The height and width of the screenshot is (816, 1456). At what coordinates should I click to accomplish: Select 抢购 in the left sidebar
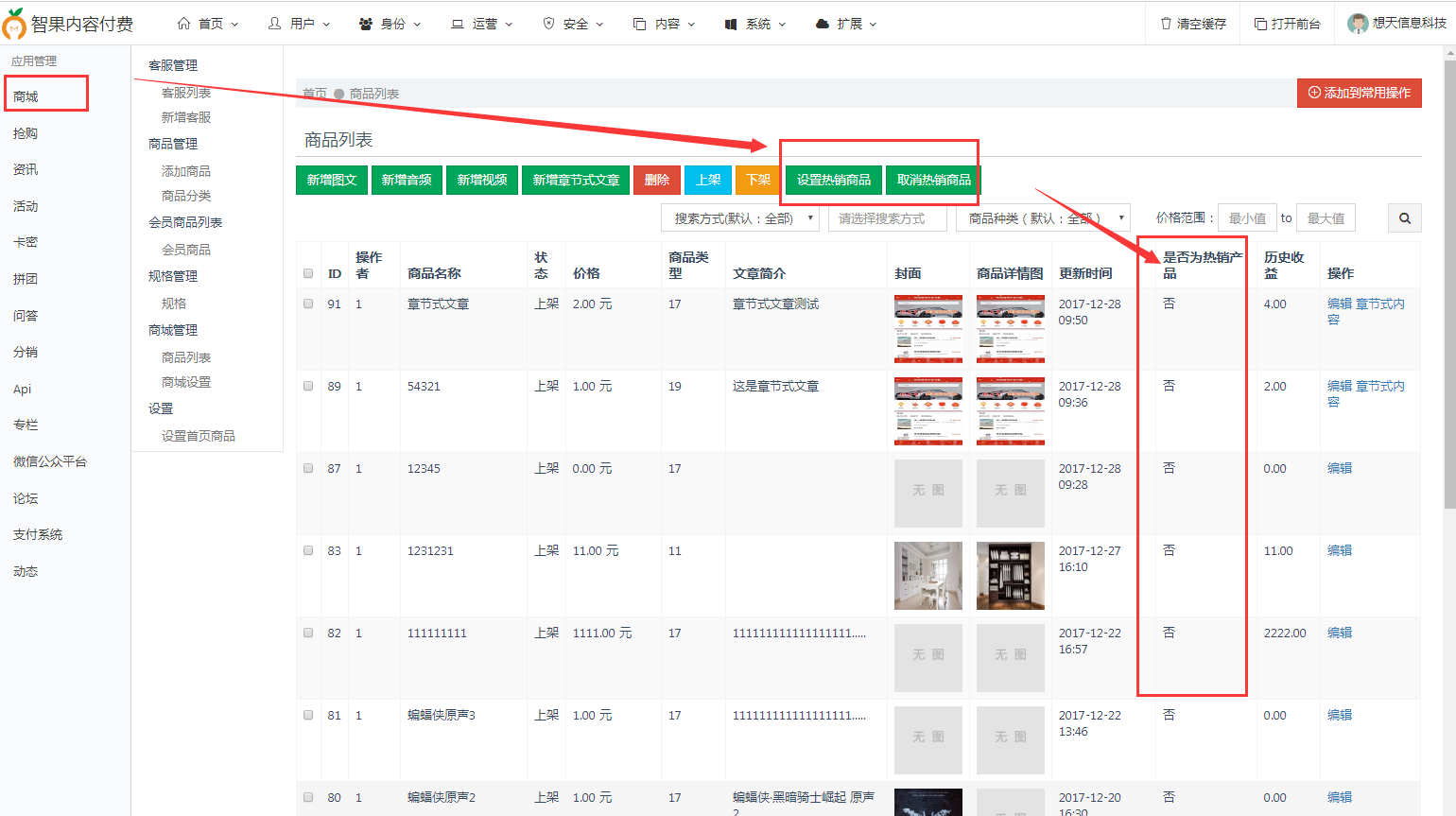pos(26,133)
